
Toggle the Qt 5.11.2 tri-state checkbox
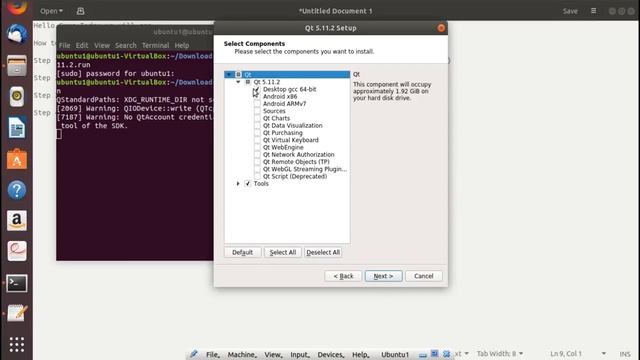point(247,82)
